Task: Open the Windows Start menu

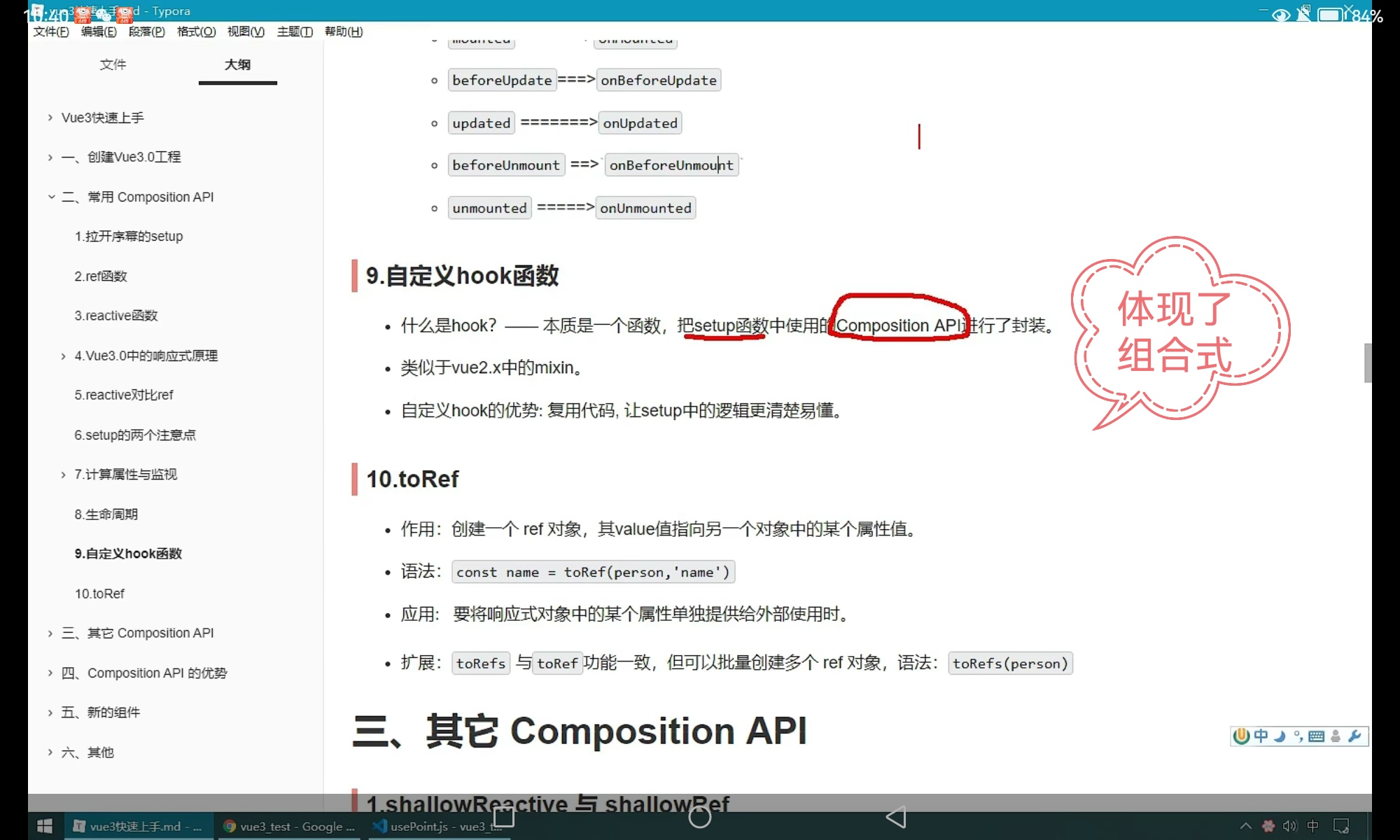Action: point(44,826)
